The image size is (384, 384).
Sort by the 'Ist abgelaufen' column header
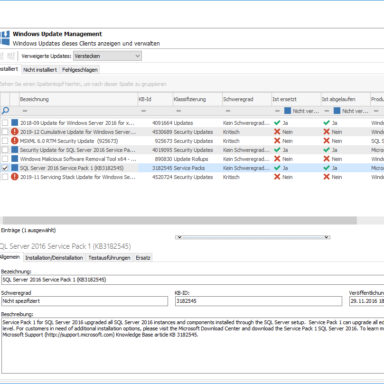(345, 99)
